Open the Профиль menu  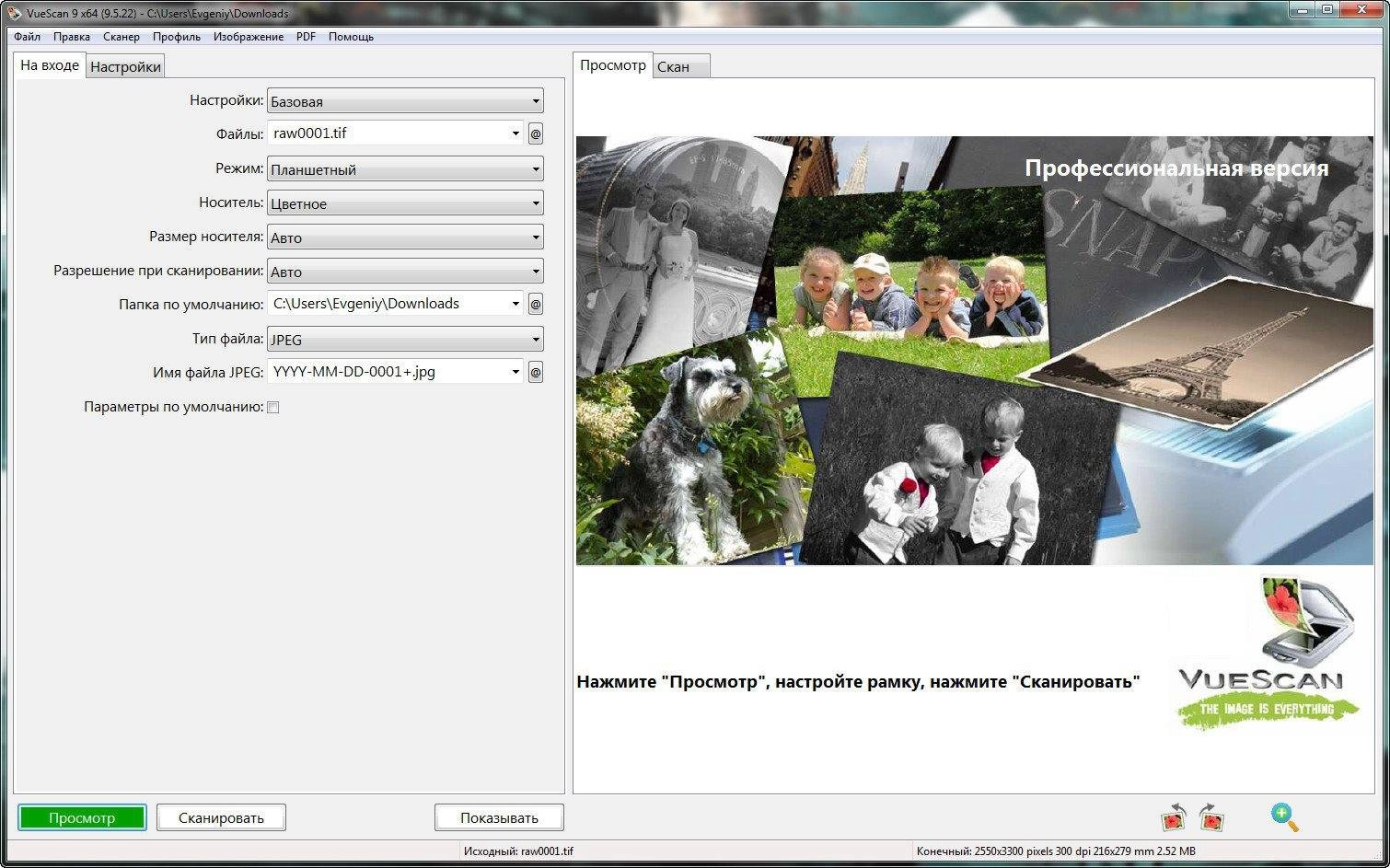(x=177, y=37)
